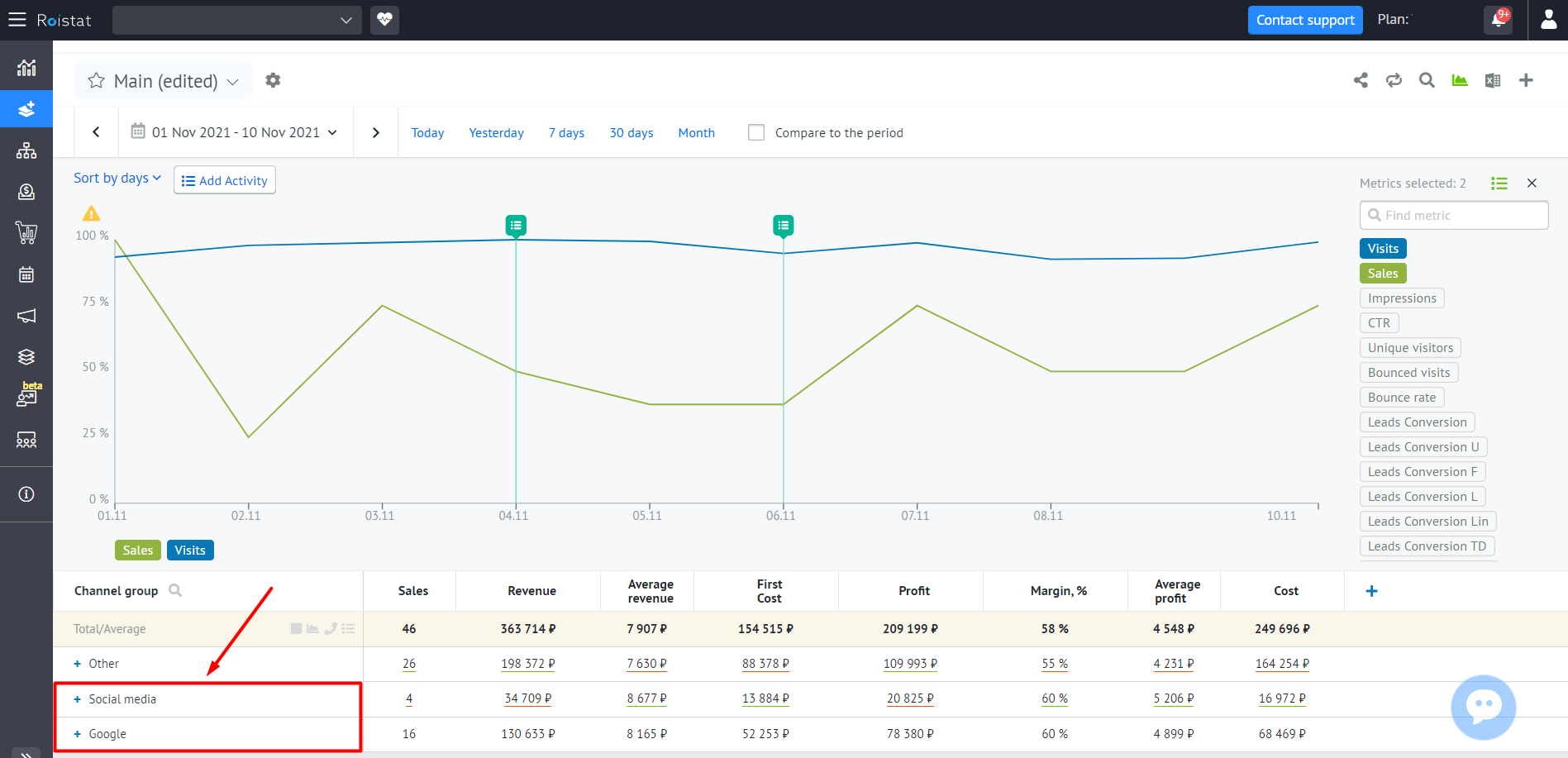Click the heartbeat health icon
Viewport: 1568px width, 758px height.
(x=384, y=20)
